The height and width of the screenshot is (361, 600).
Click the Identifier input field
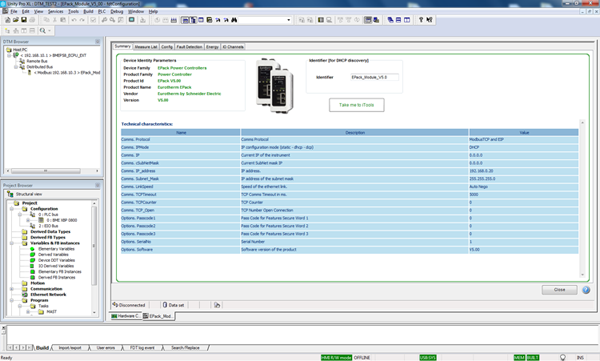pos(375,77)
